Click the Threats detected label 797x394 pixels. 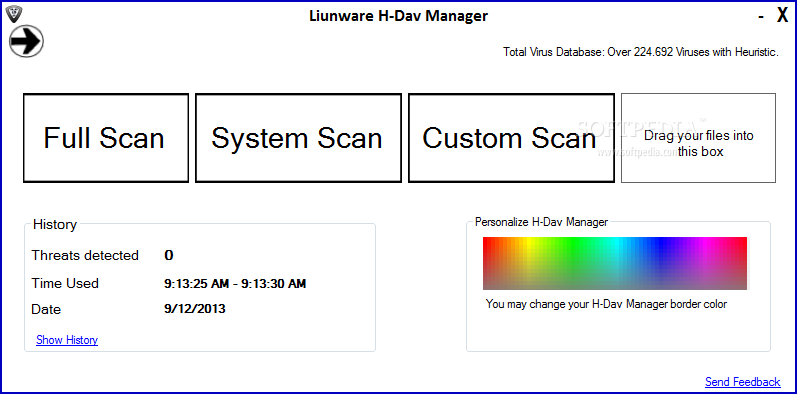pyautogui.click(x=85, y=255)
